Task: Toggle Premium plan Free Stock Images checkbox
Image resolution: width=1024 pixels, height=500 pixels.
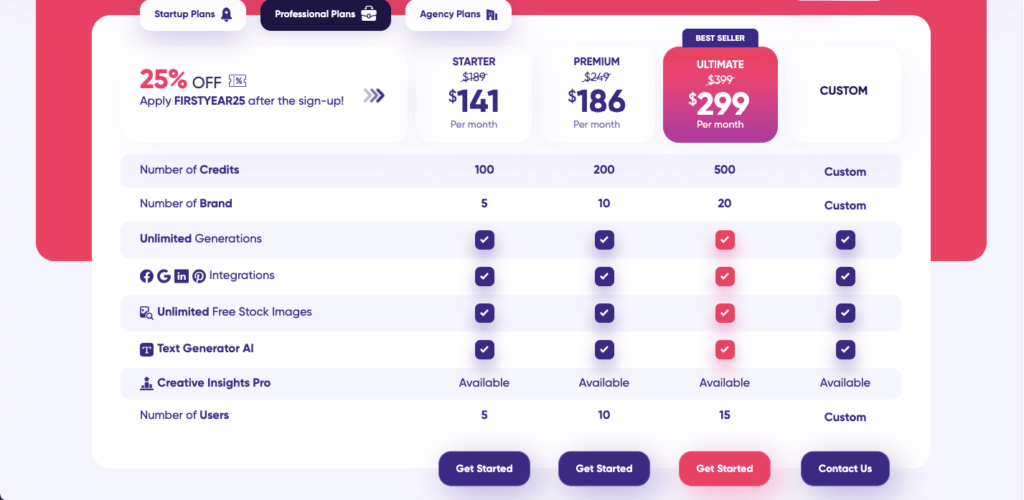Action: click(604, 313)
